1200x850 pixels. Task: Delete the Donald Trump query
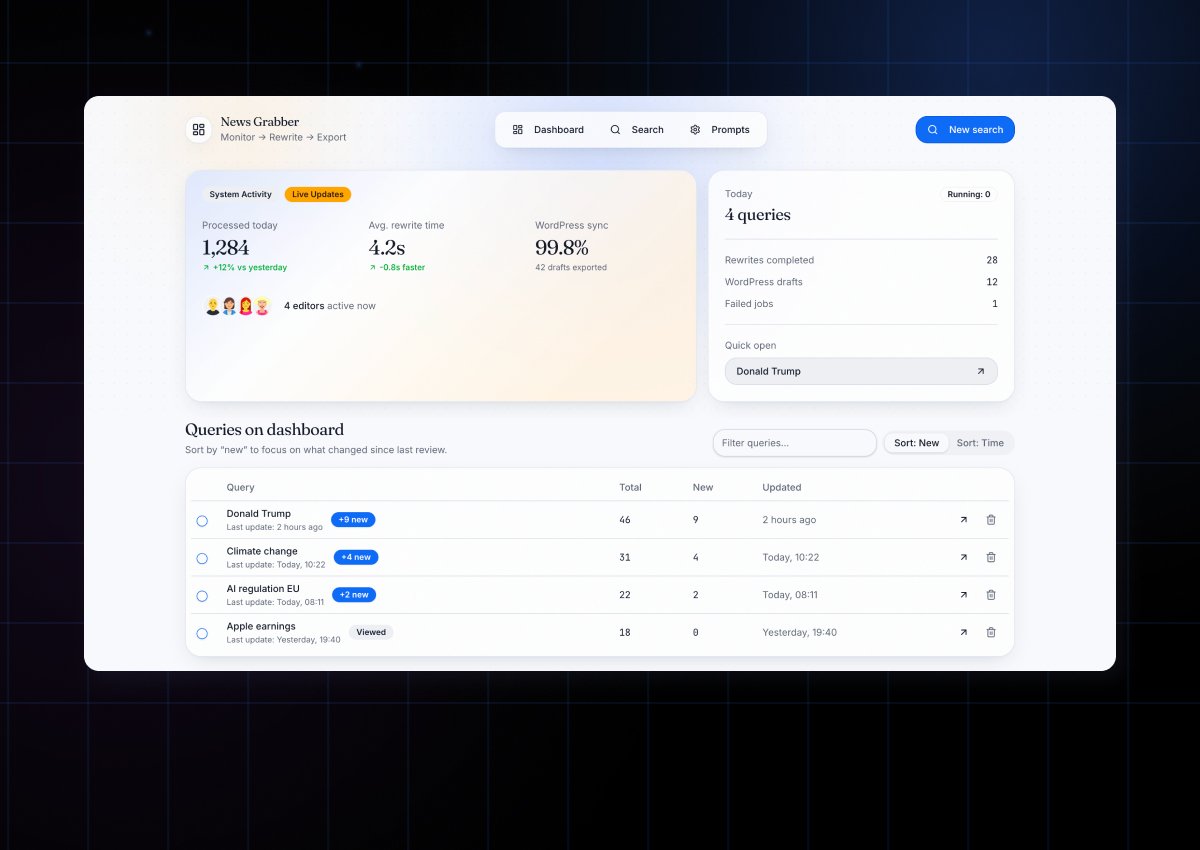(991, 520)
